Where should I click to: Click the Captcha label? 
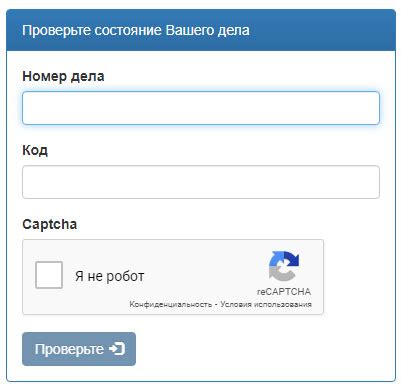50,224
